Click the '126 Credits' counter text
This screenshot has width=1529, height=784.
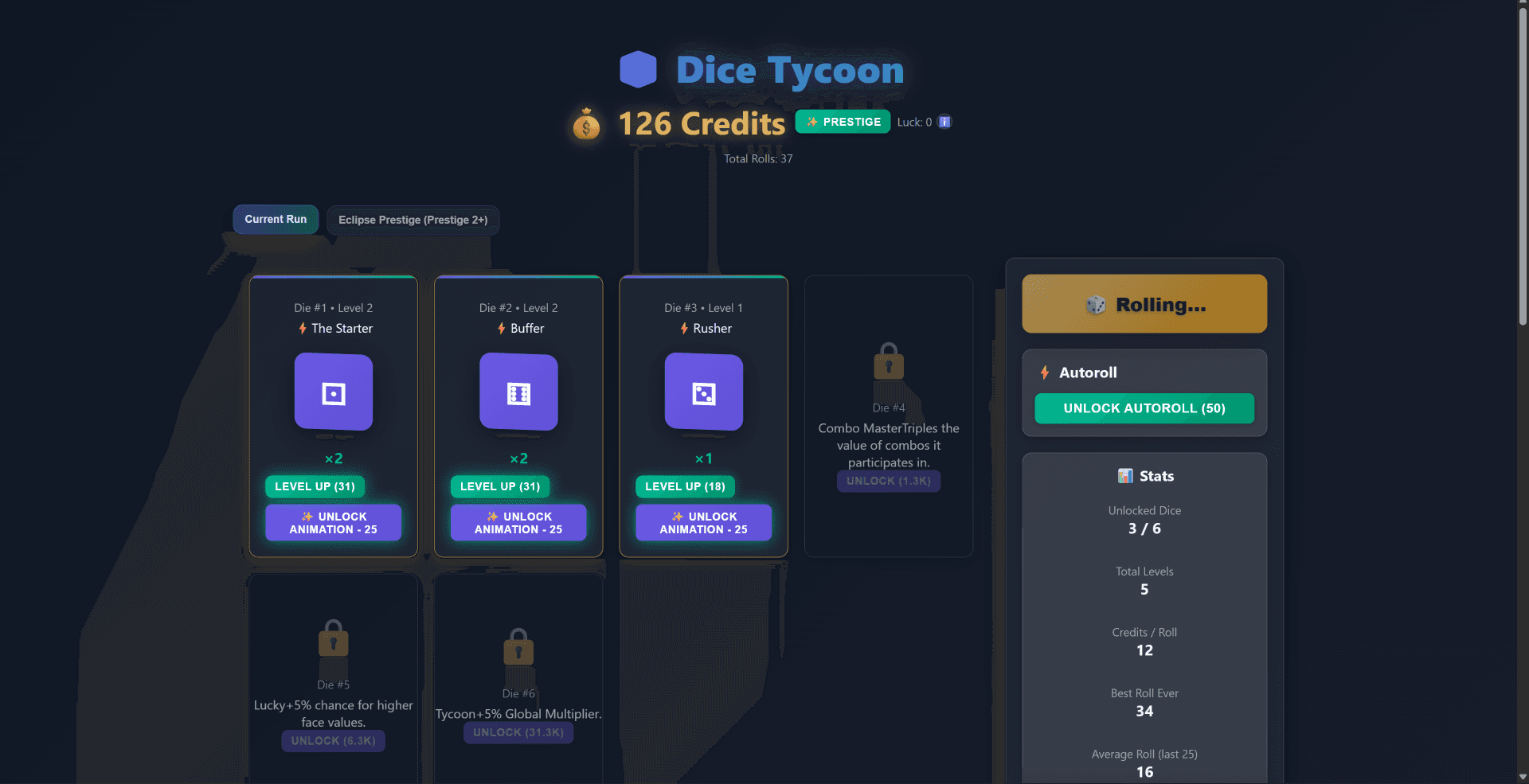pyautogui.click(x=702, y=123)
